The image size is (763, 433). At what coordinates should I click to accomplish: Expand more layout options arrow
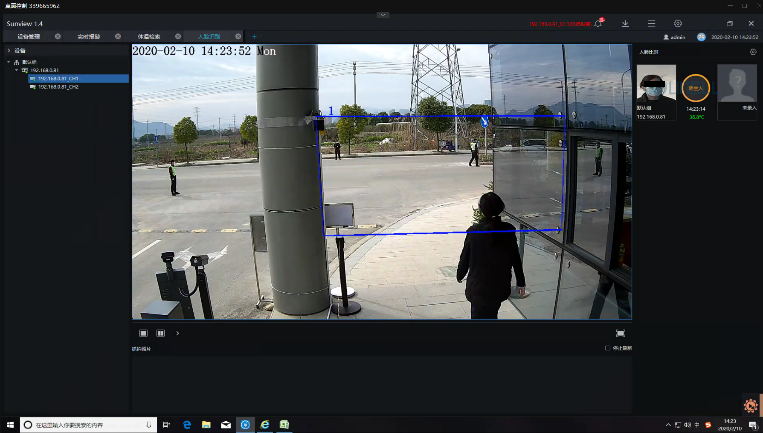[x=177, y=333]
